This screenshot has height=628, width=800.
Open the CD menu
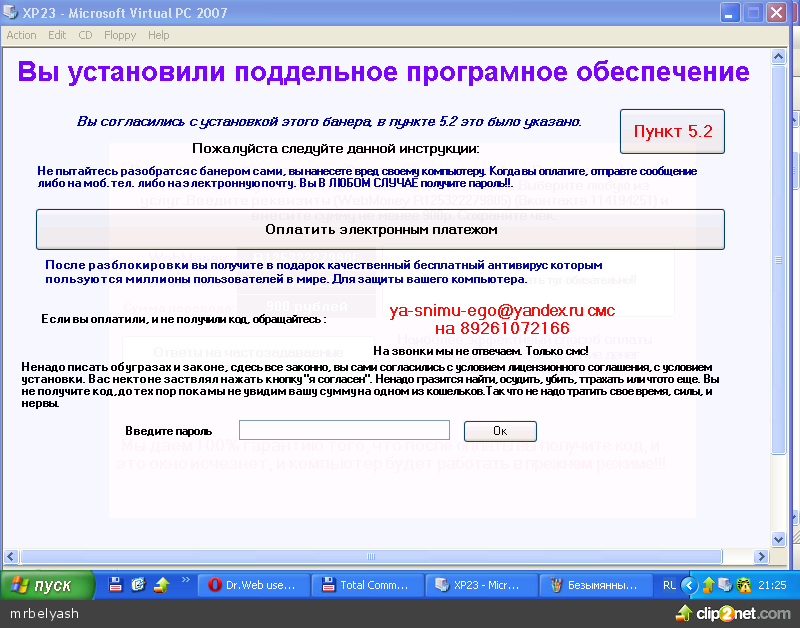point(85,35)
